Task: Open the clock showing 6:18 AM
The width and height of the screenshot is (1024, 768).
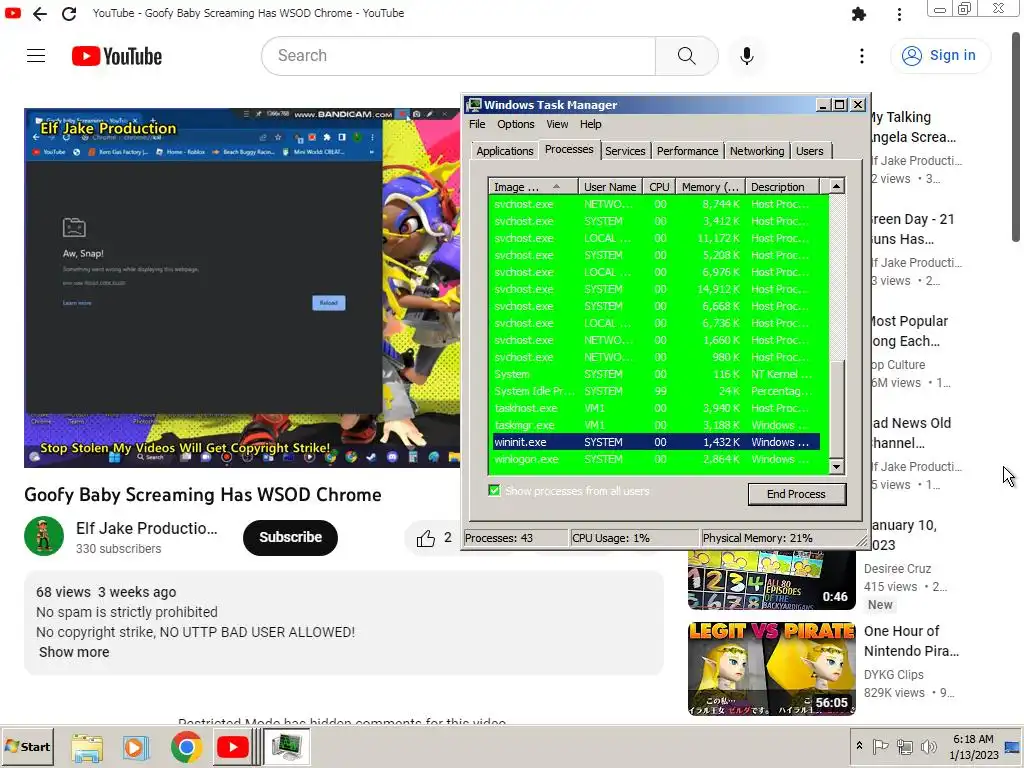Action: (x=973, y=746)
